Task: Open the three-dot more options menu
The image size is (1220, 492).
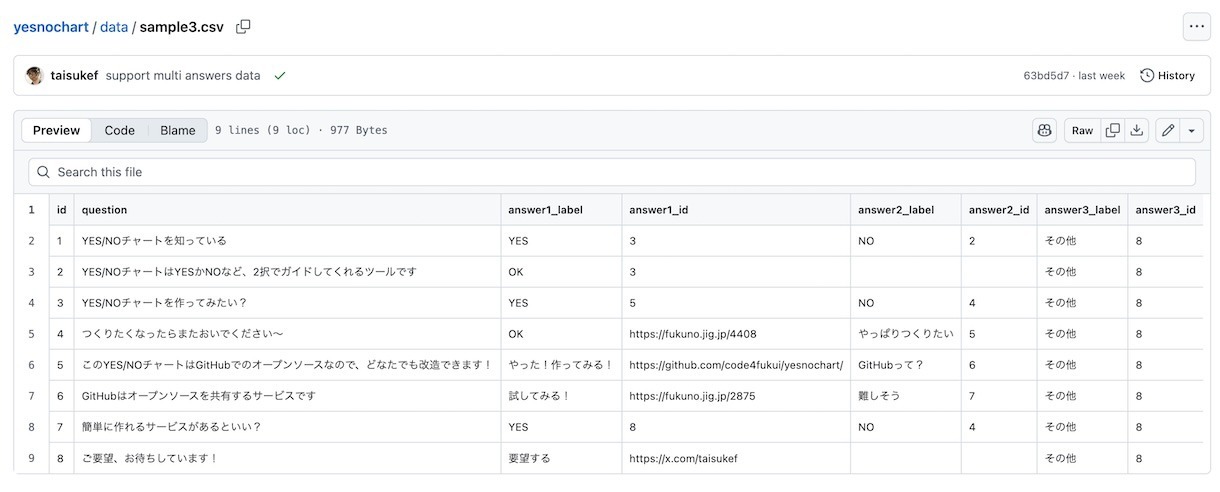Action: point(1196,27)
